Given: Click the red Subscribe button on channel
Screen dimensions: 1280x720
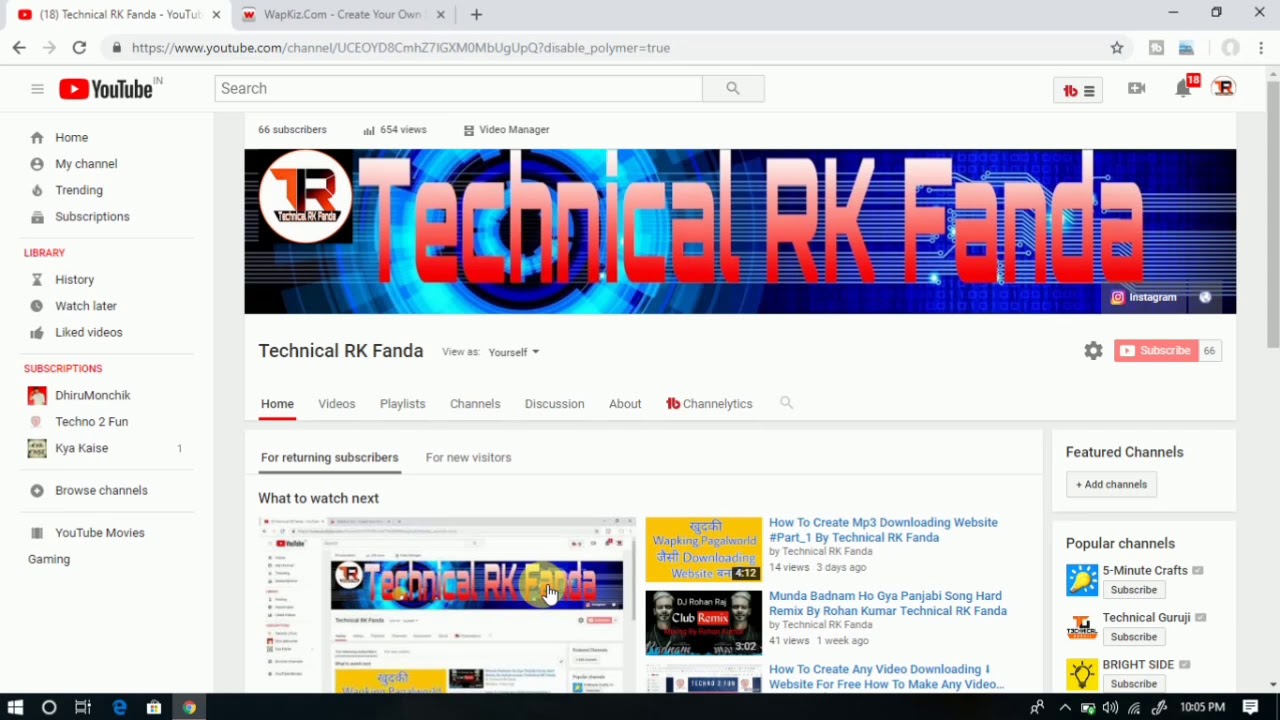Looking at the screenshot, I should click(1156, 351).
